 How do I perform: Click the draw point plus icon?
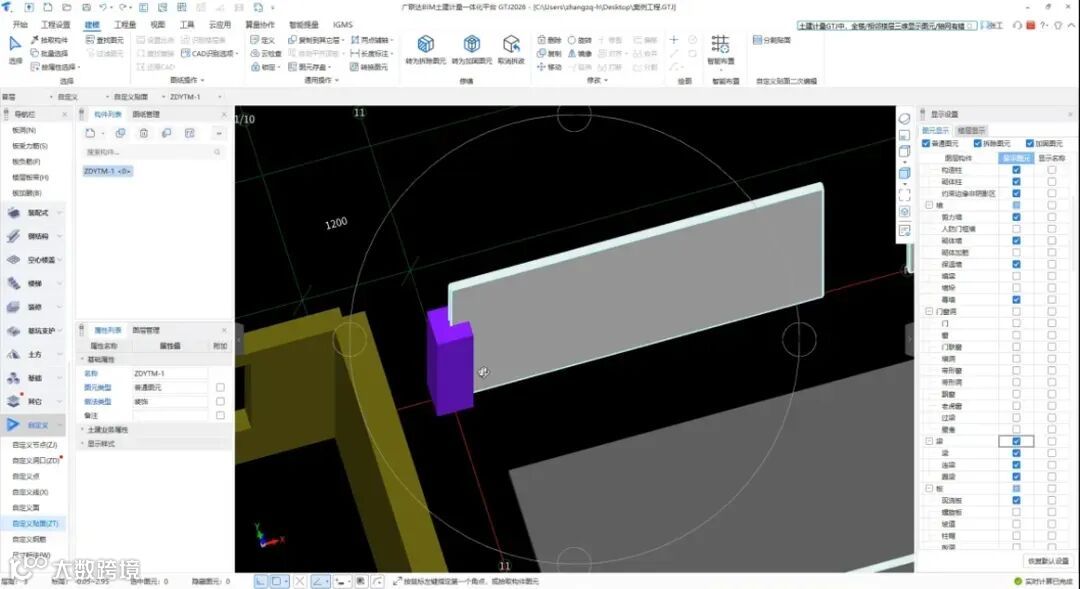coord(674,40)
